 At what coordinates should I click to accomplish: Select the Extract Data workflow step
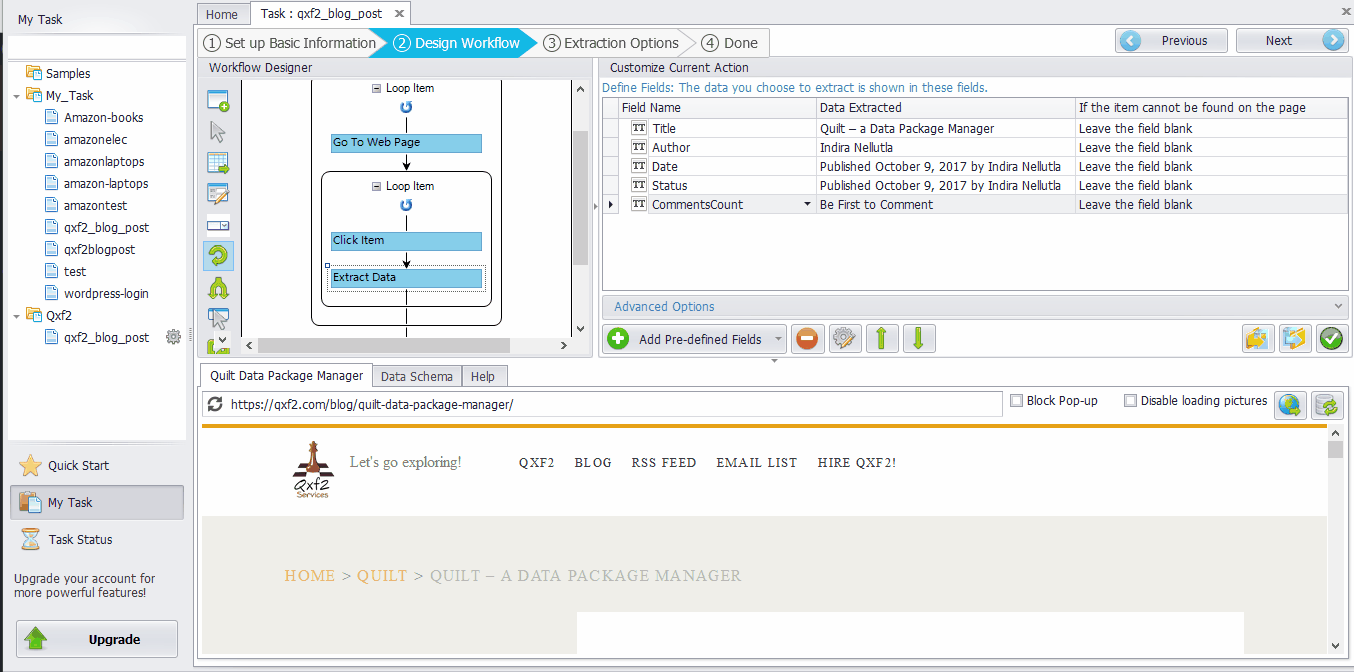(x=406, y=277)
